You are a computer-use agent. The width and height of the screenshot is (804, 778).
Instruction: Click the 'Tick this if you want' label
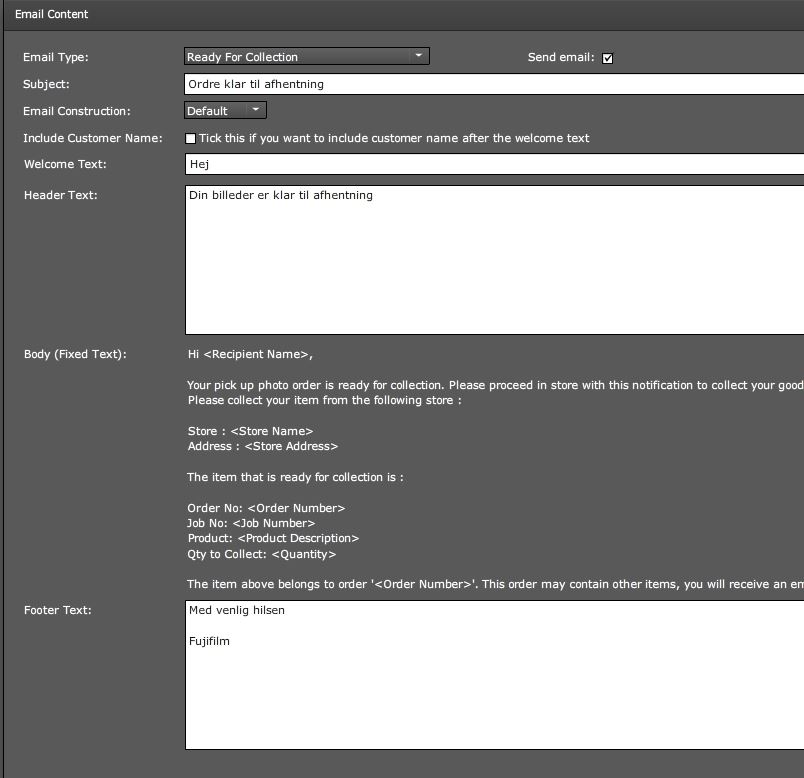pos(394,138)
